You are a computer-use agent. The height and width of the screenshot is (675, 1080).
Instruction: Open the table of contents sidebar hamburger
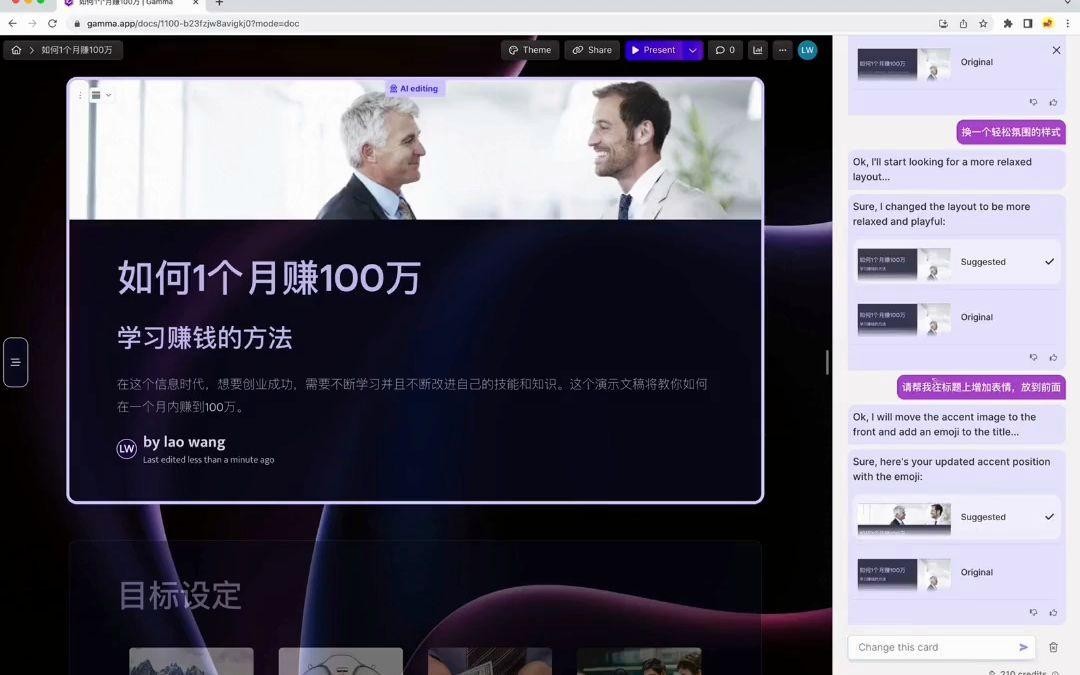click(x=15, y=362)
